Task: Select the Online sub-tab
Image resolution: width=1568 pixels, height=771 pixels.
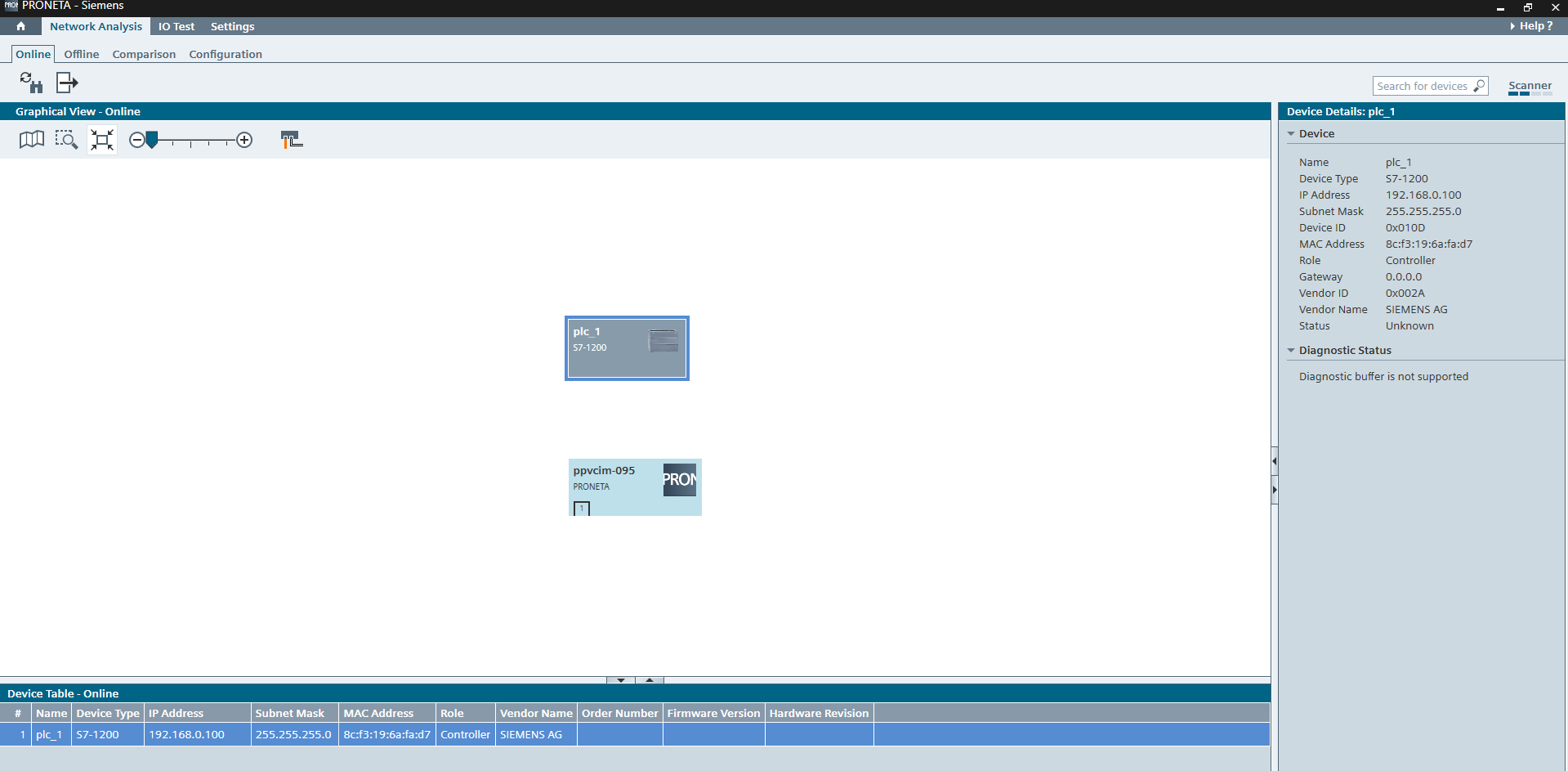Action: point(34,54)
